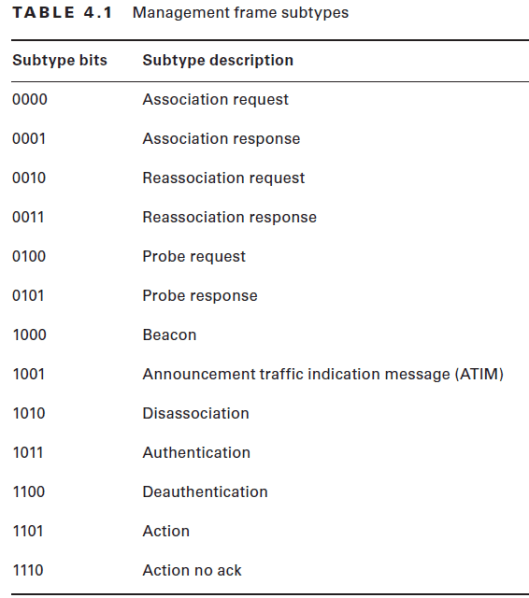Click the 'Probe request' row
Image resolution: width=529 pixels, height=598 pixels.
coord(194,257)
